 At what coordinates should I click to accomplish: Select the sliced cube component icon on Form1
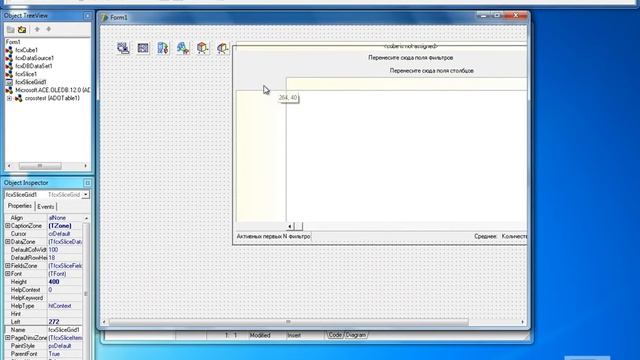(x=222, y=48)
